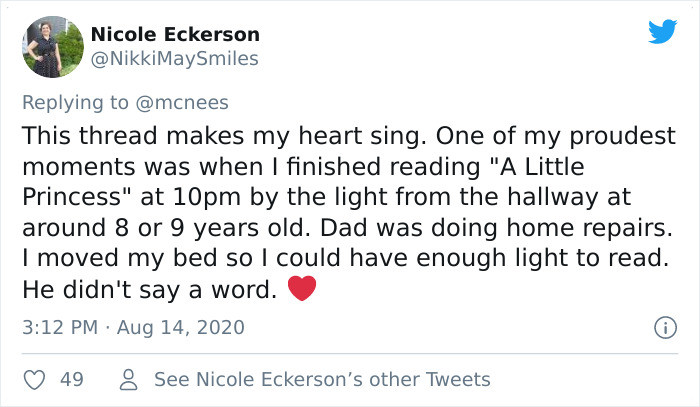Click the 49 likes count

tap(71, 380)
